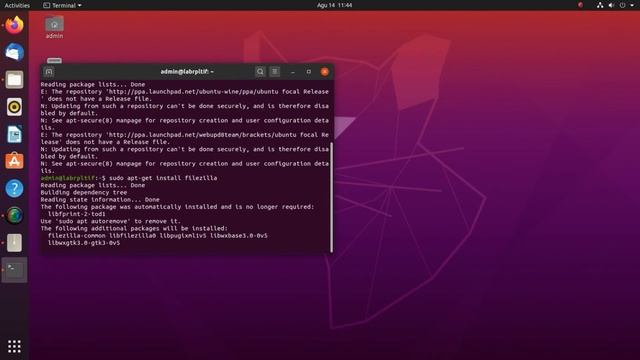Open the clock and calendar at Agu 14 11:44
The image size is (640, 360).
pos(334,5)
